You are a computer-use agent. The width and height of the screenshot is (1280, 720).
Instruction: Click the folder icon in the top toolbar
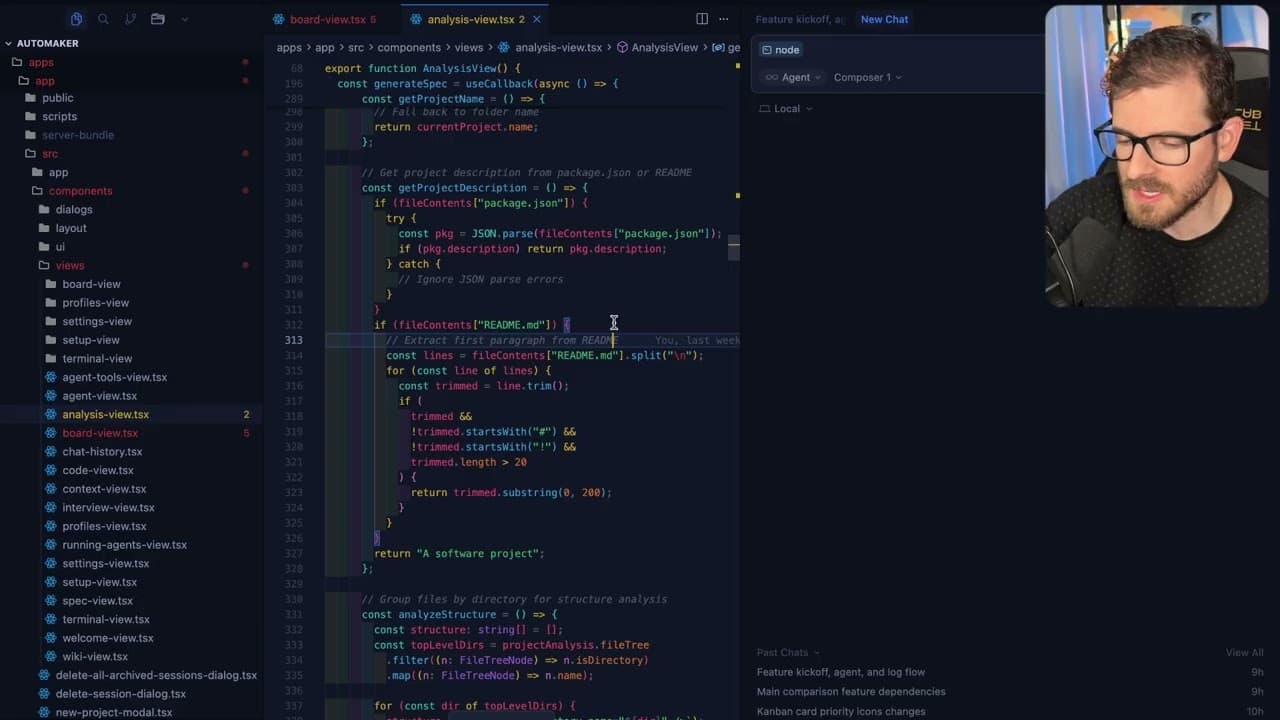pos(156,19)
